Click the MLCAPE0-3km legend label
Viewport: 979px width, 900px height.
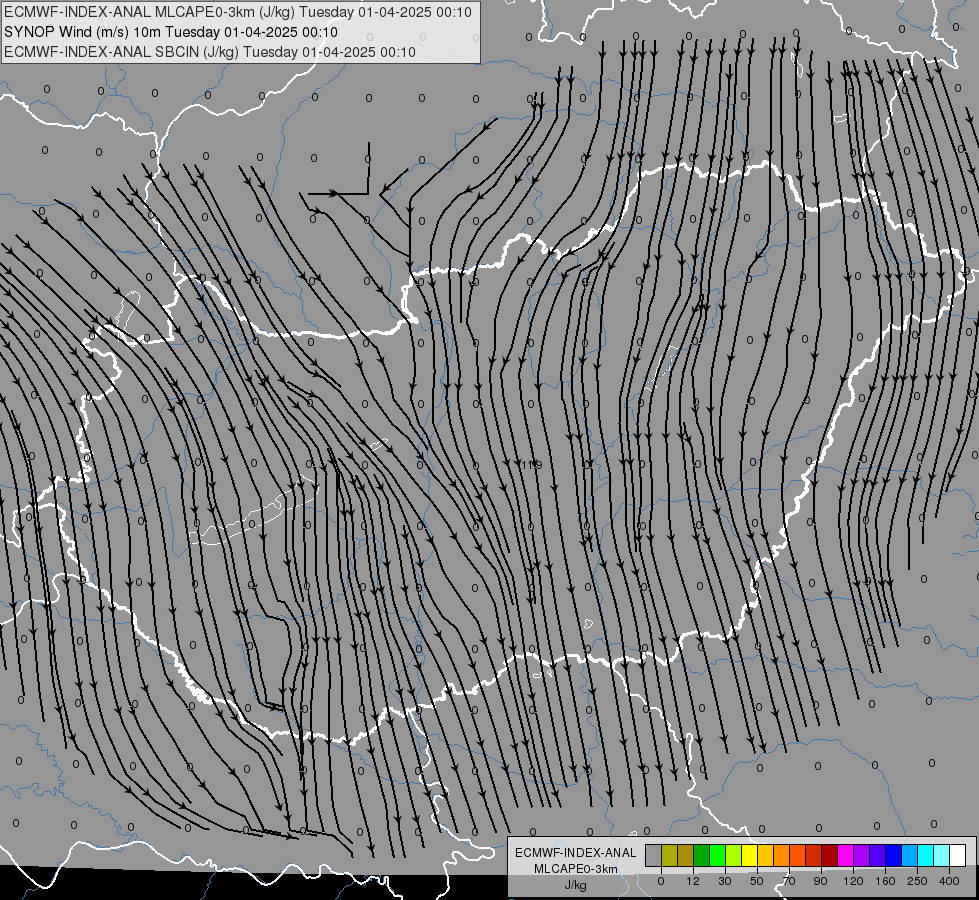tap(576, 869)
